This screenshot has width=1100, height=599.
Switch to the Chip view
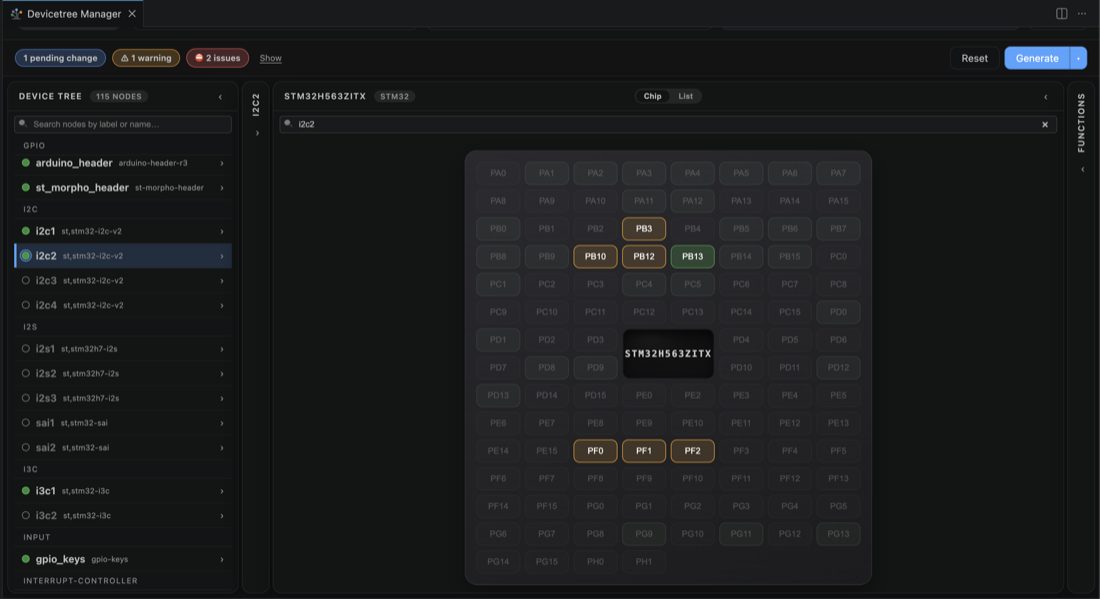tap(652, 96)
